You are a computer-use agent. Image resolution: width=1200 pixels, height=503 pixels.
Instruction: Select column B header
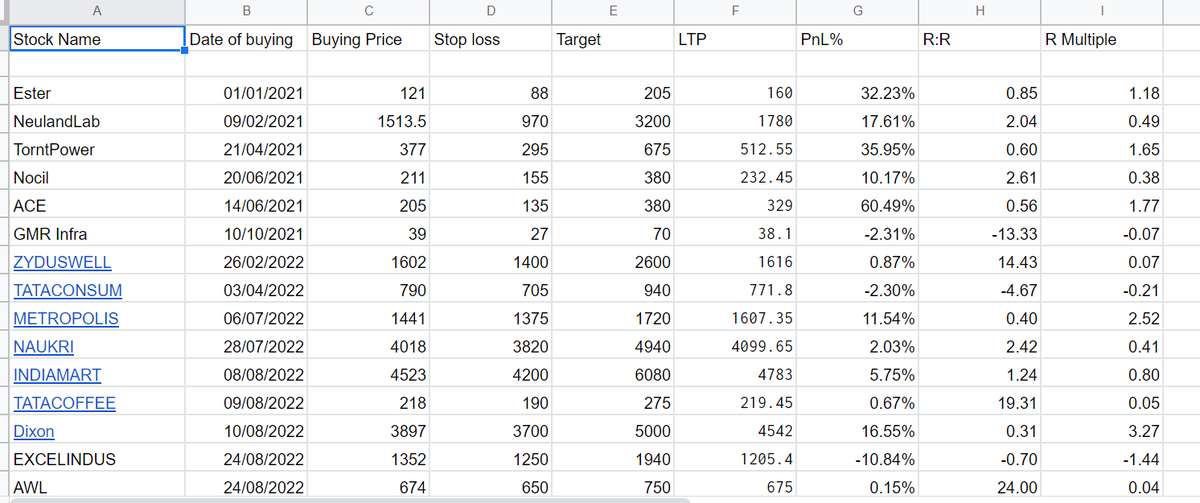[246, 12]
